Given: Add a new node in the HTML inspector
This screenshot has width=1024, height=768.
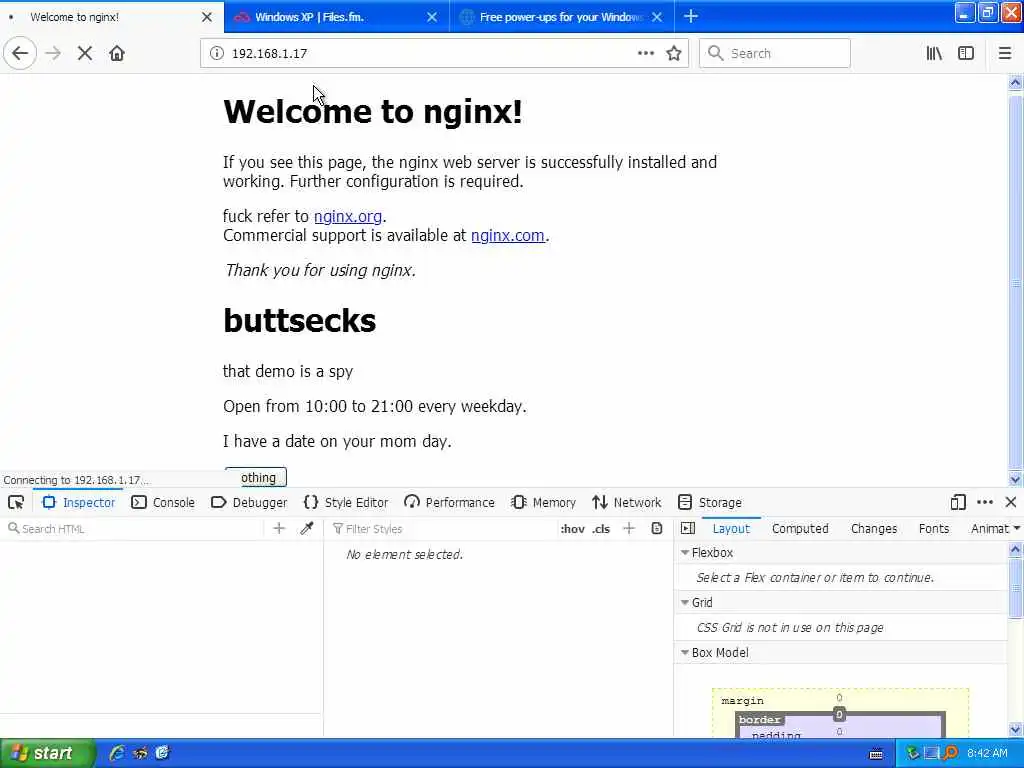Looking at the screenshot, I should coord(279,528).
